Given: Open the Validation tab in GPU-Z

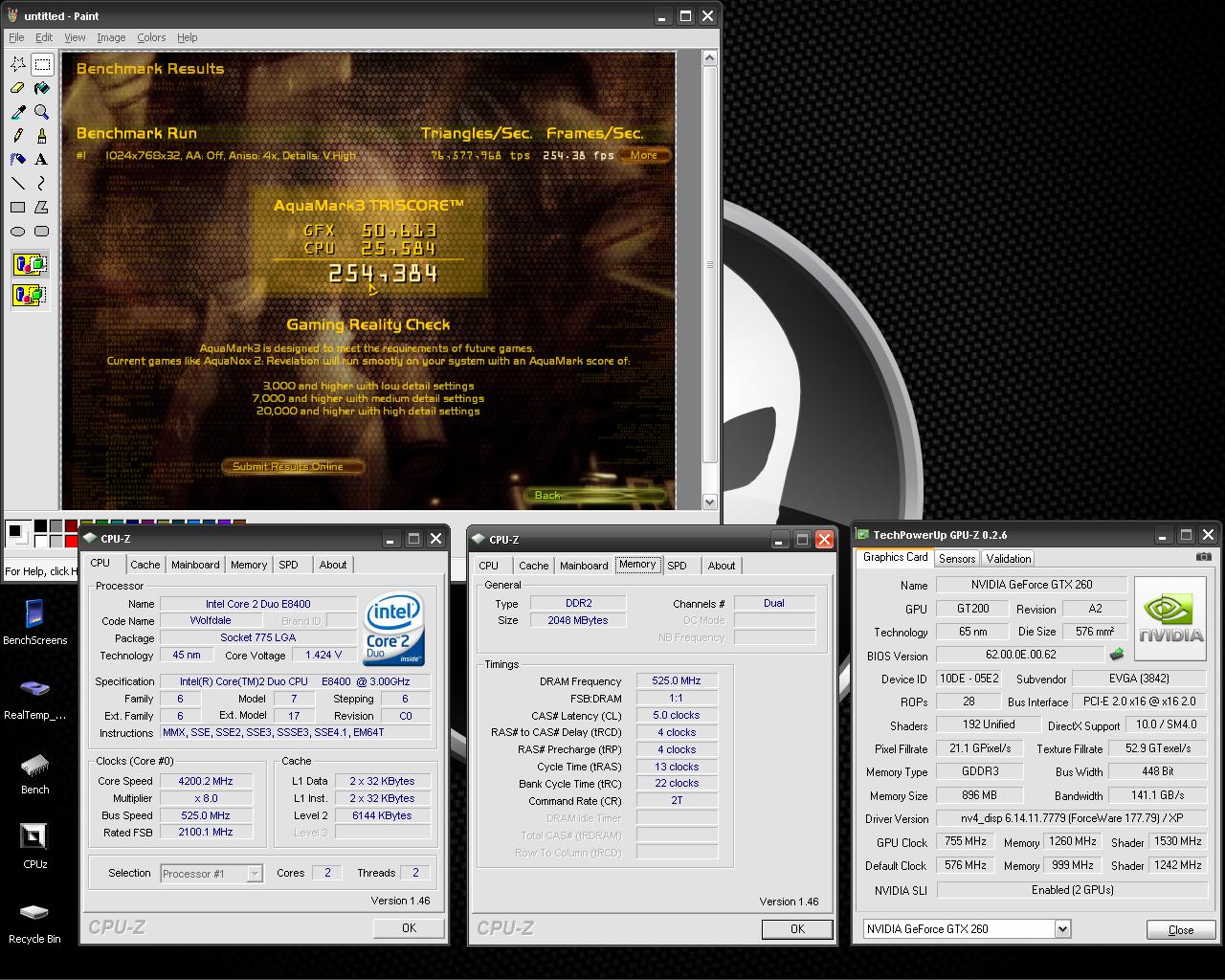Looking at the screenshot, I should [x=1009, y=558].
